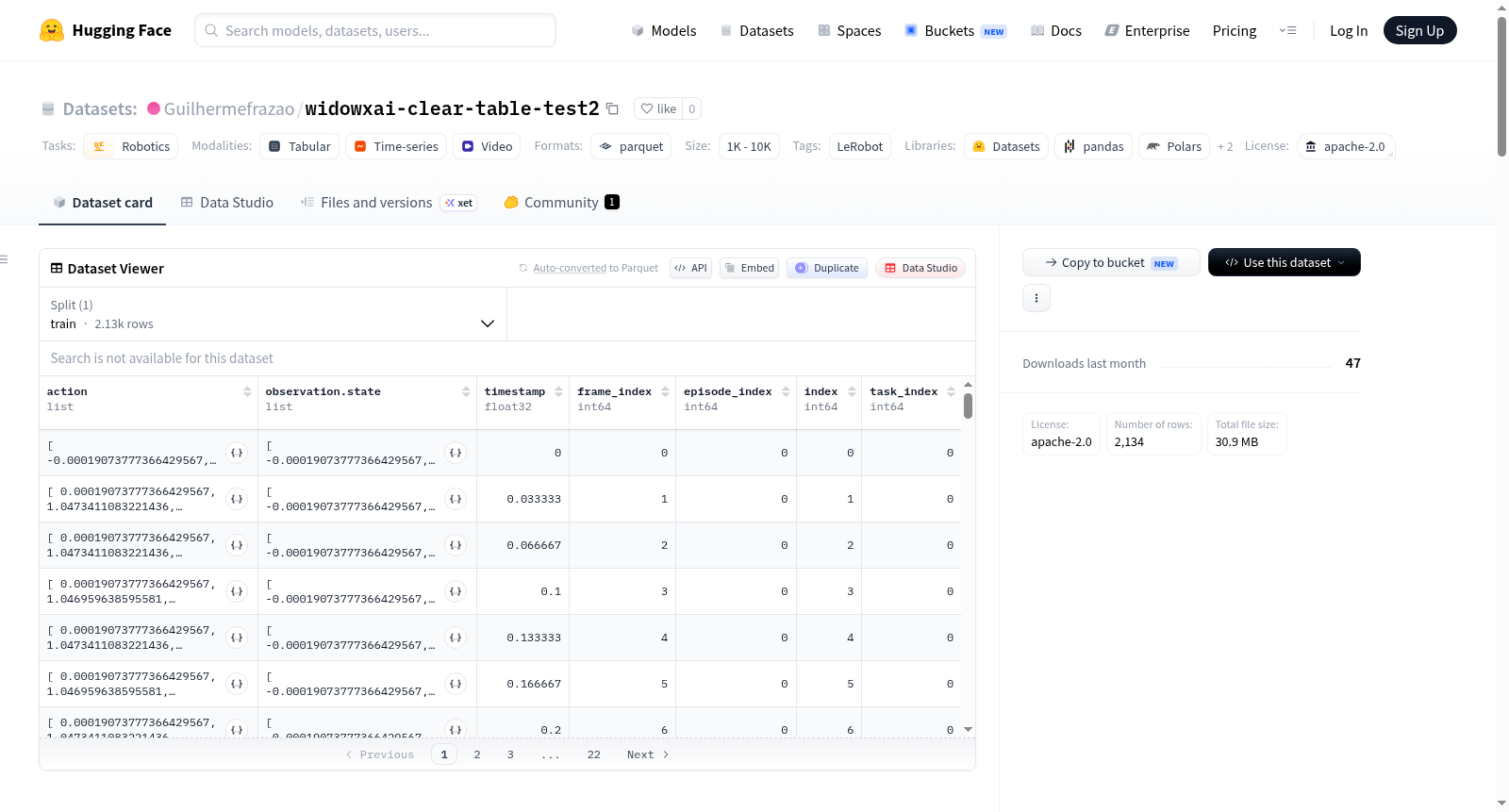Click the dataset table vertical scrollbar thumb
The image size is (1509, 812).
[968, 406]
